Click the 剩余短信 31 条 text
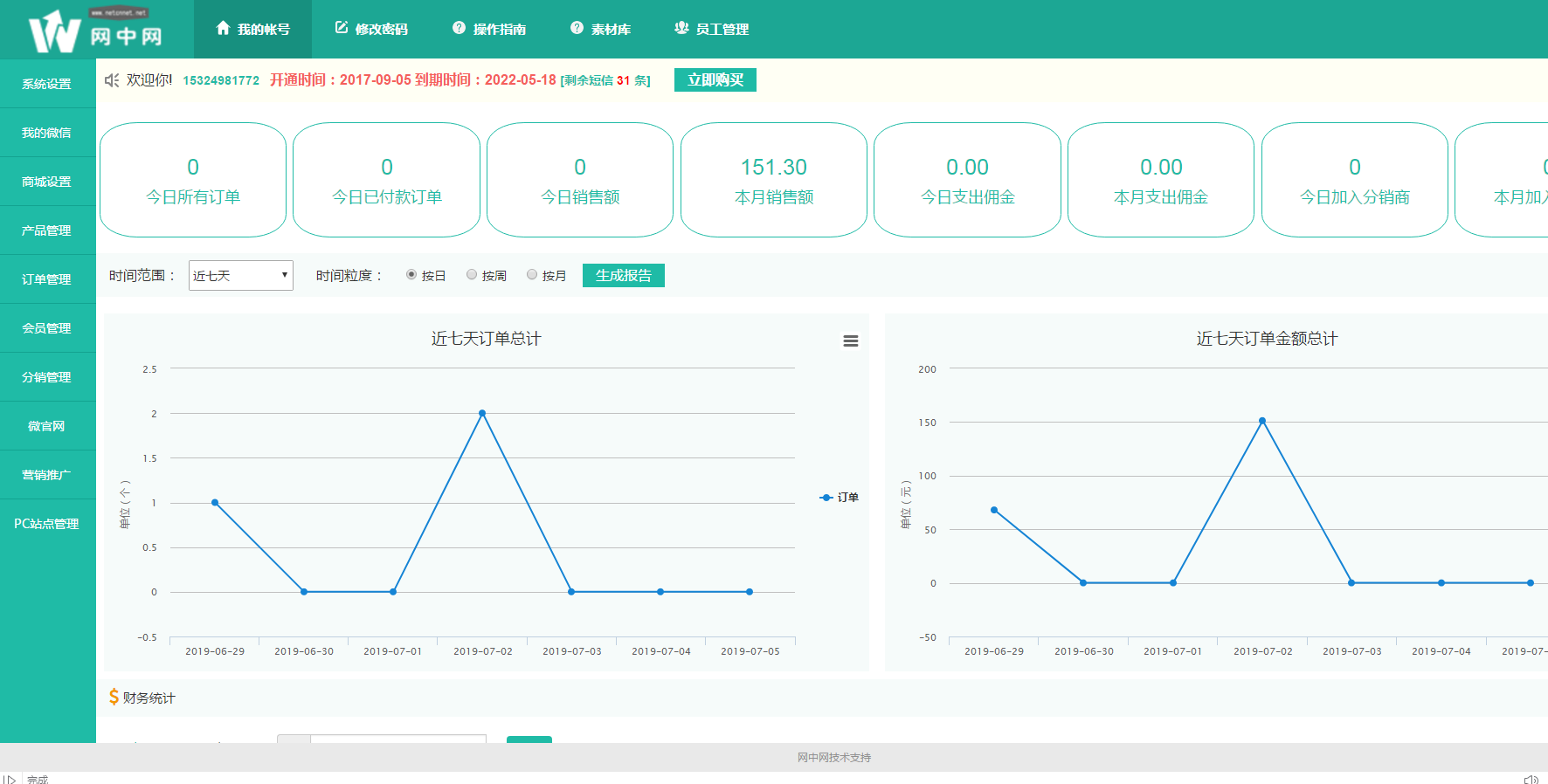The height and width of the screenshot is (784, 1548). pos(605,80)
